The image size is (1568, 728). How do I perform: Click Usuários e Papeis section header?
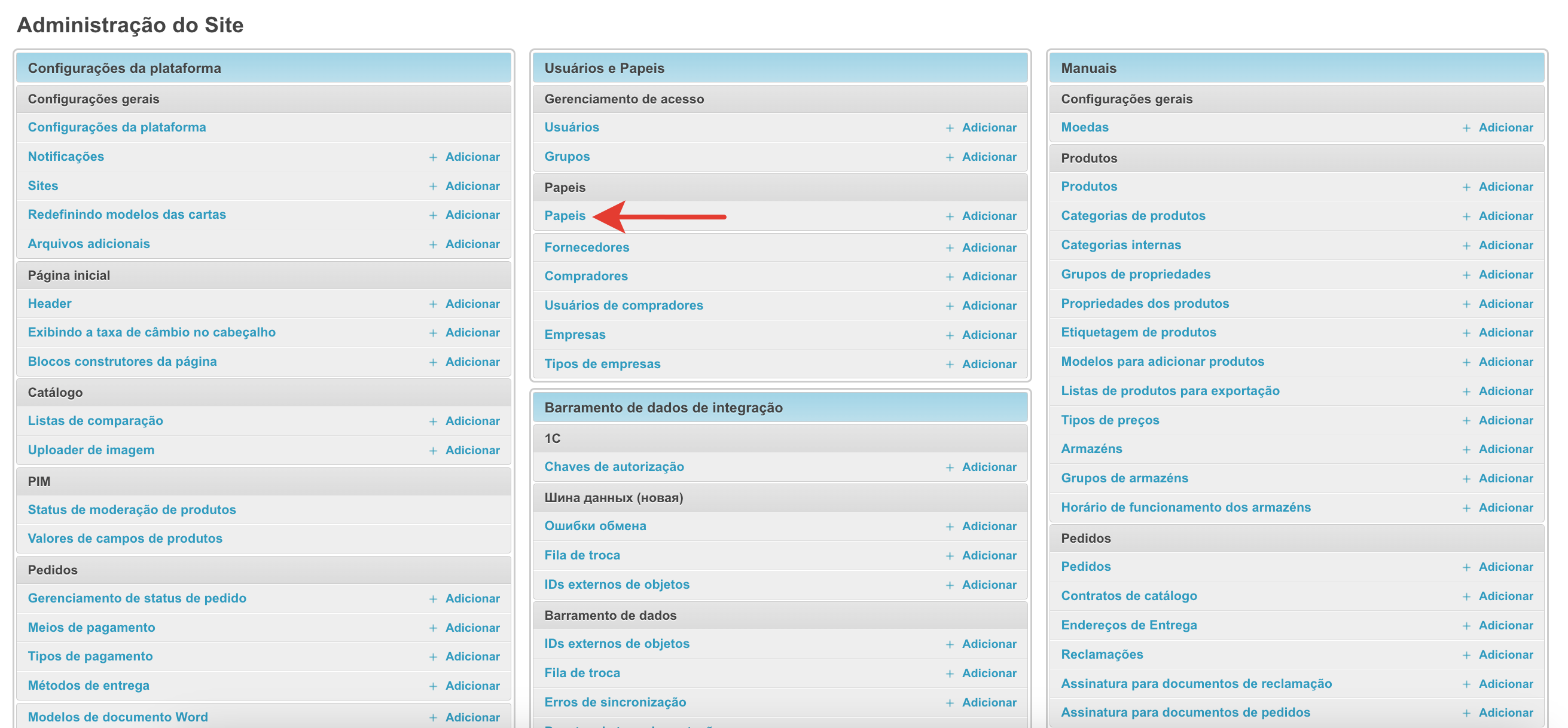[604, 68]
